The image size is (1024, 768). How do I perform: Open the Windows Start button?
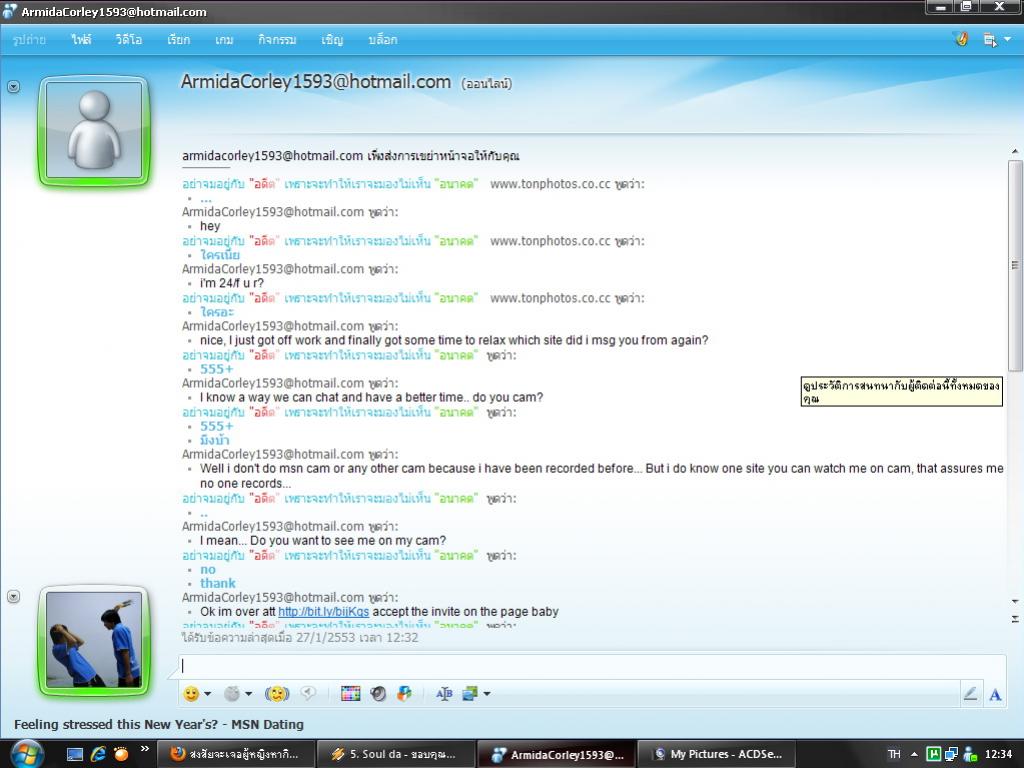26,754
